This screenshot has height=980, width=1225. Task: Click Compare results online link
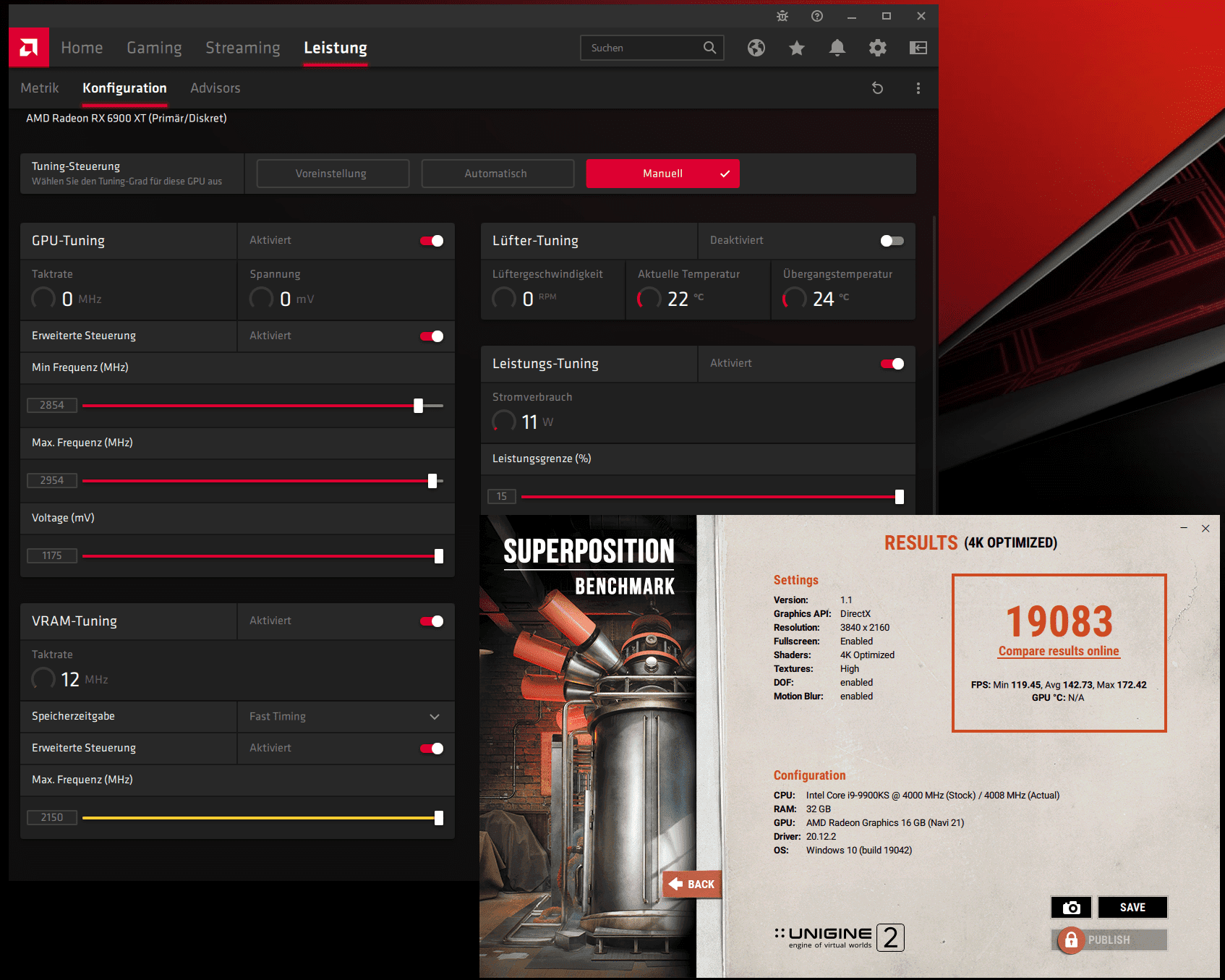coord(1059,651)
